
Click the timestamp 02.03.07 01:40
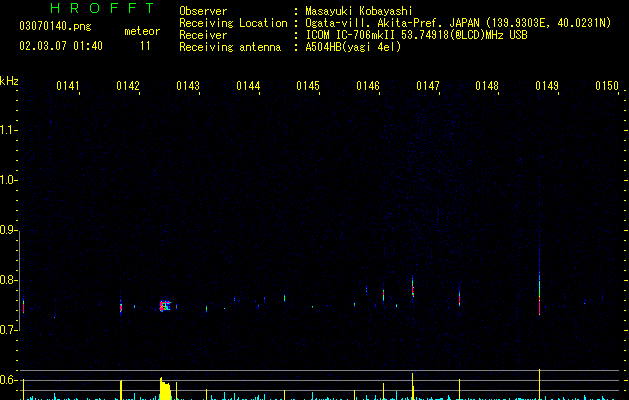point(61,46)
